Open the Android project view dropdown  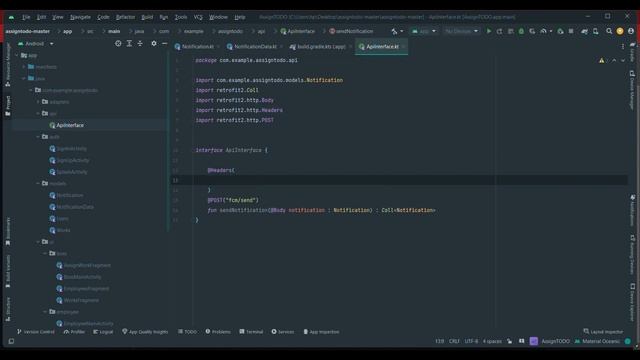(x=36, y=43)
